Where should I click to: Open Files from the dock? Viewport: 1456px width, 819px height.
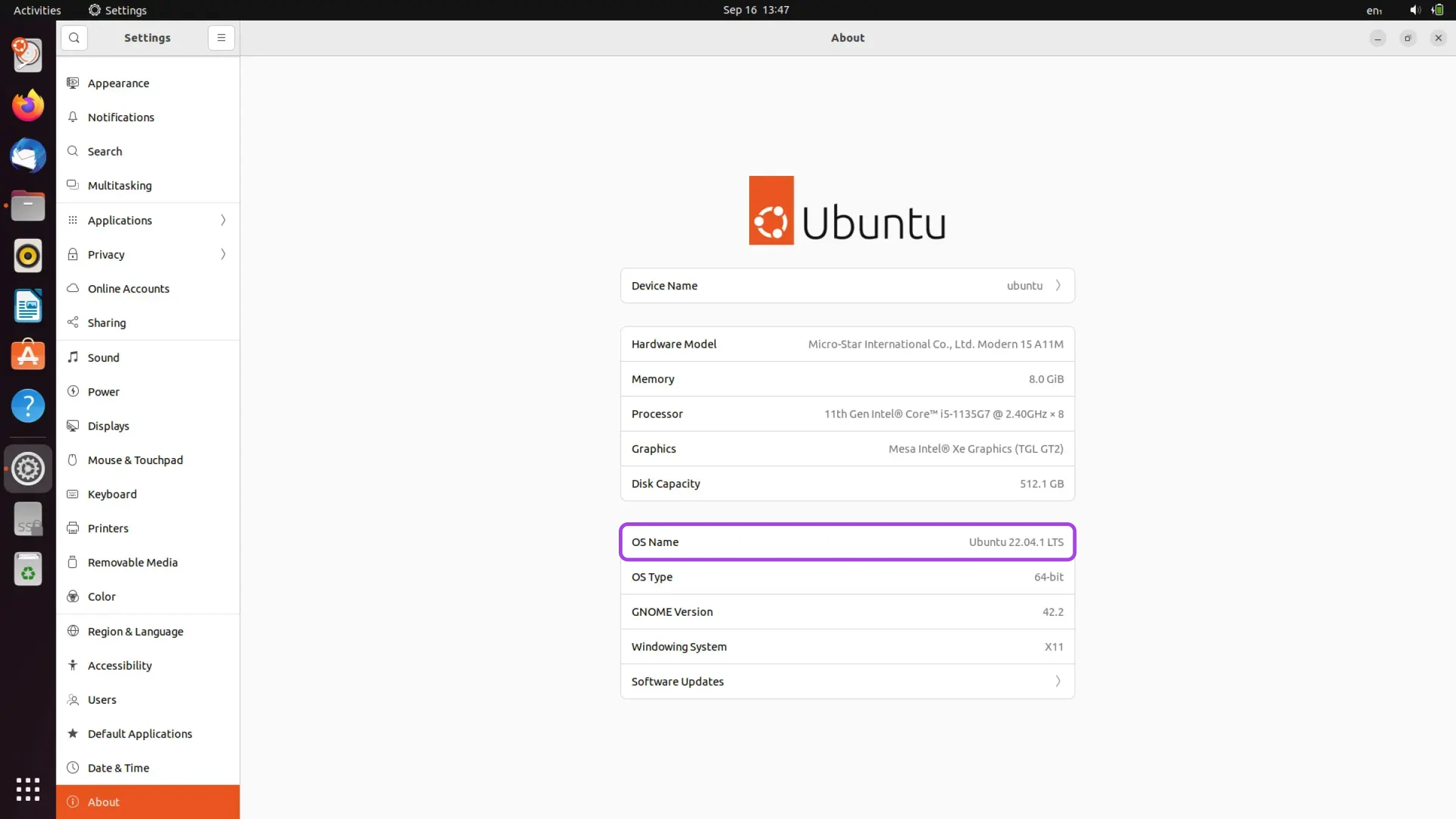[x=28, y=206]
